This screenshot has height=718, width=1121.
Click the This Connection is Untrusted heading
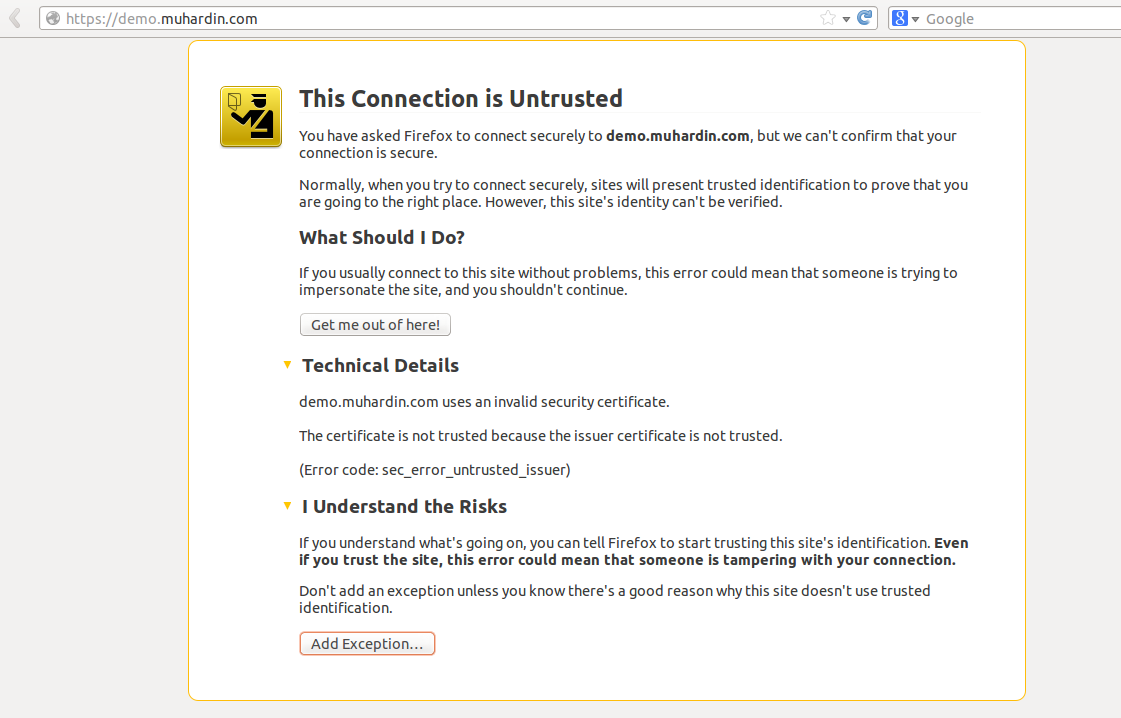(461, 98)
